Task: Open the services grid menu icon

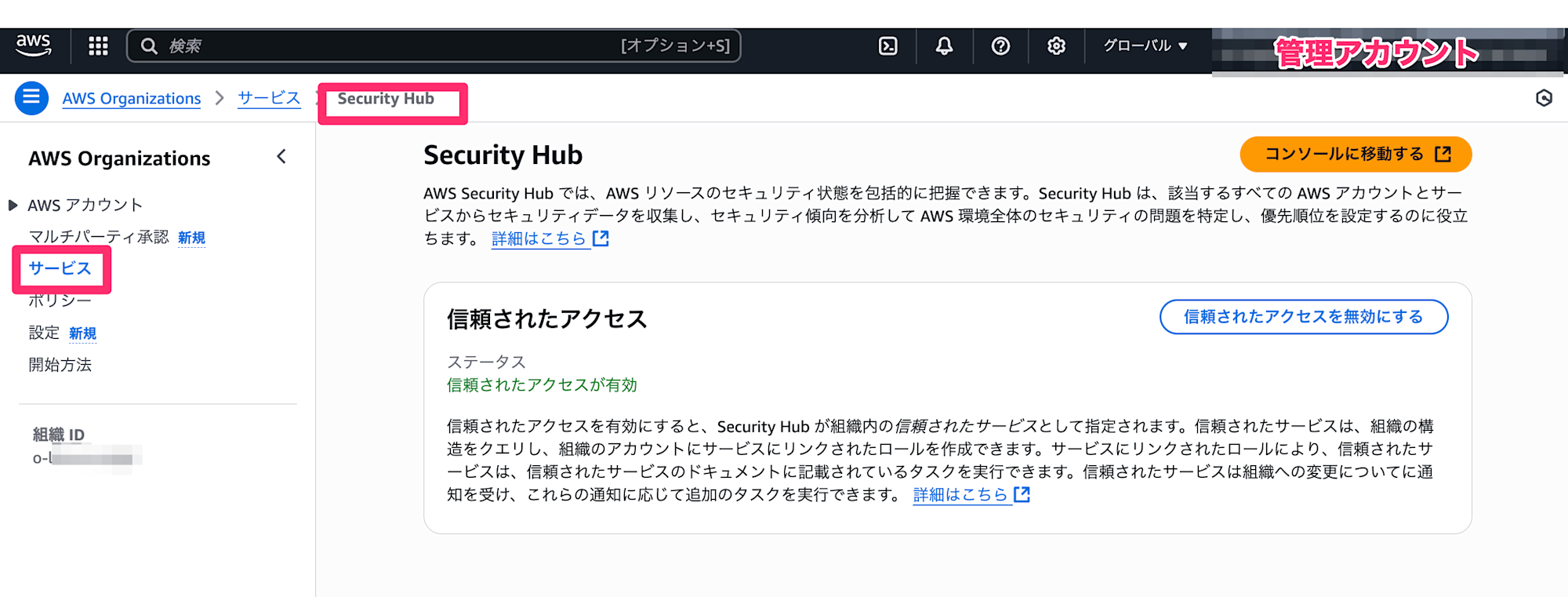Action: (98, 46)
